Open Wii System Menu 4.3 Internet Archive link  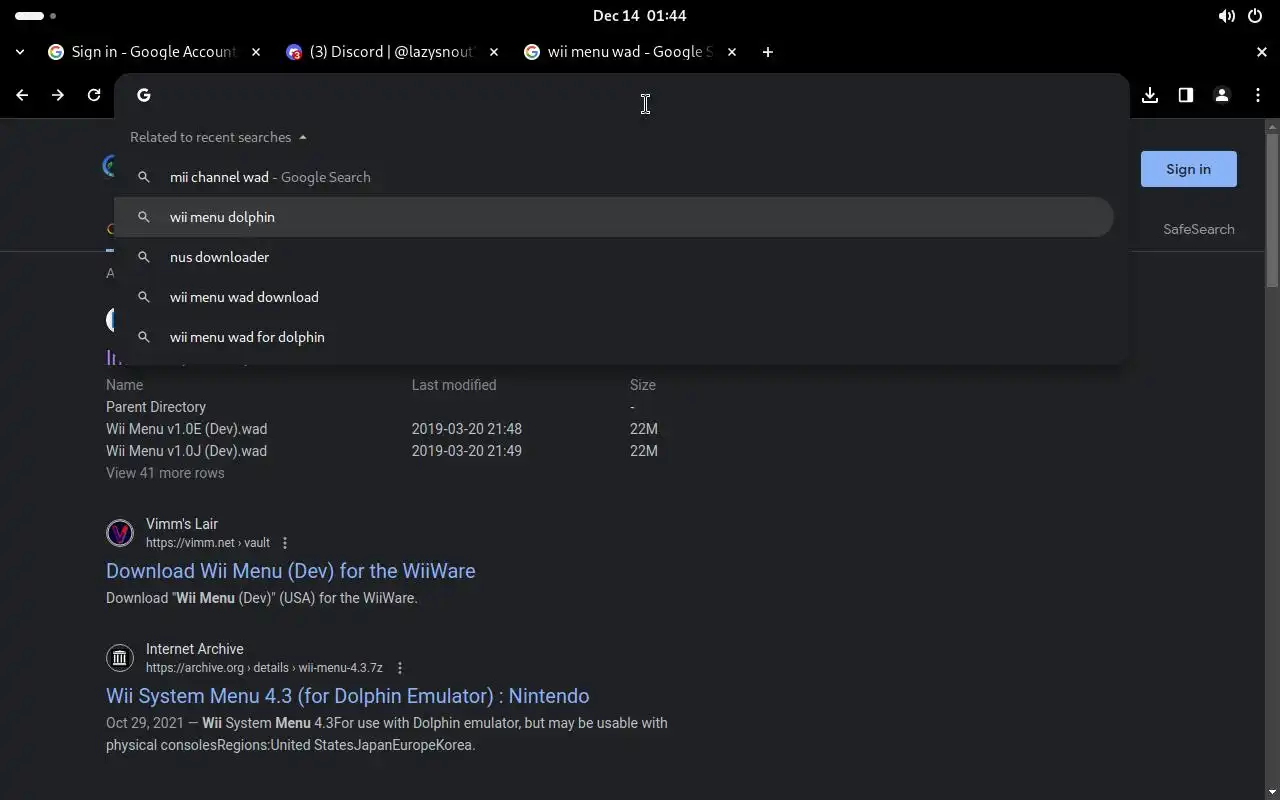(x=347, y=696)
